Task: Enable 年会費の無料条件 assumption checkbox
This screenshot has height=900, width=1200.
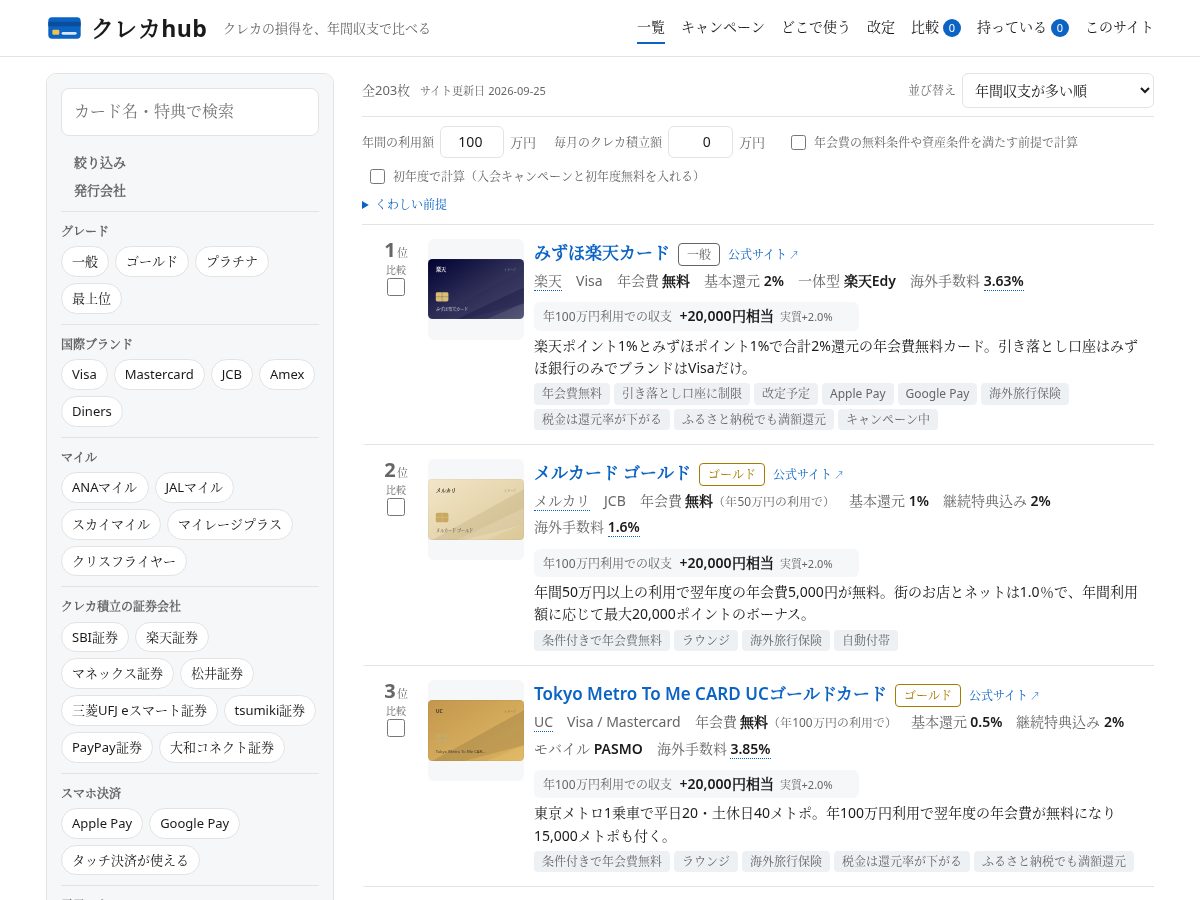Action: coord(798,142)
